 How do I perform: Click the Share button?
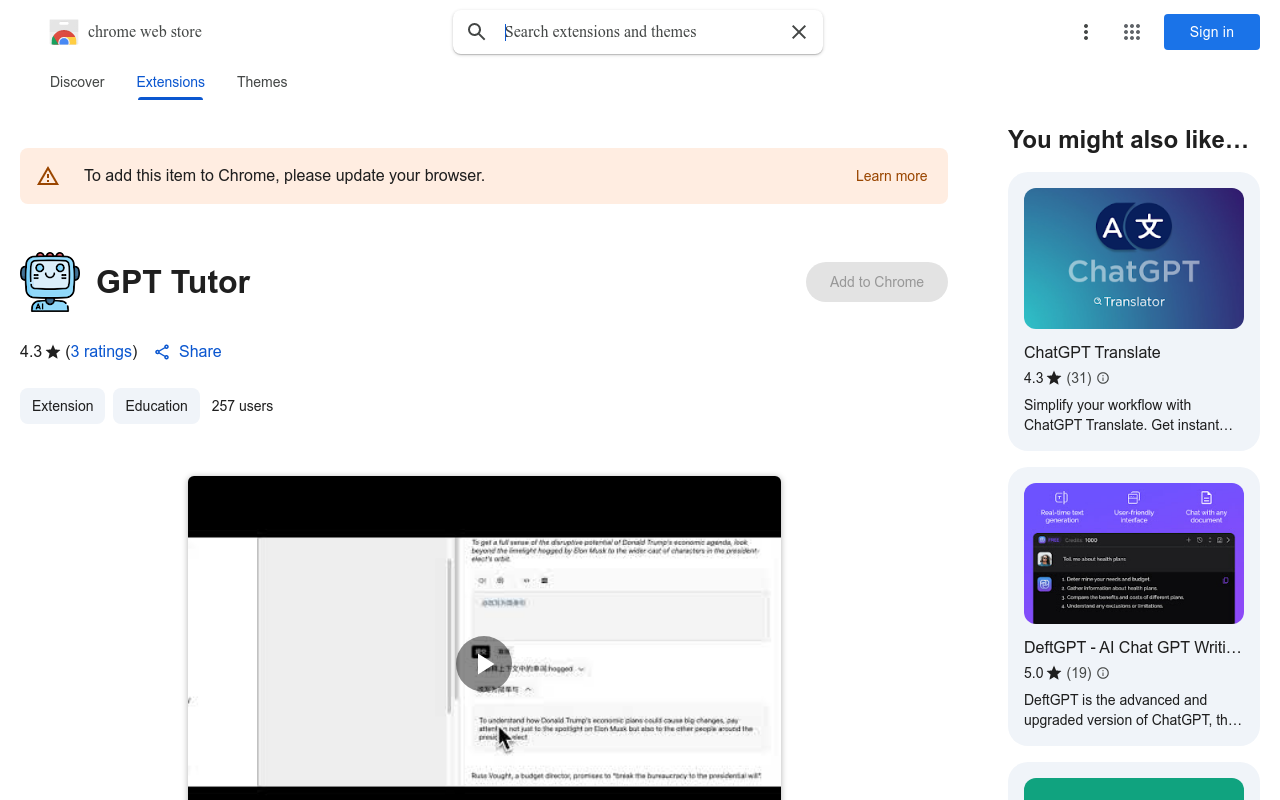pos(188,352)
